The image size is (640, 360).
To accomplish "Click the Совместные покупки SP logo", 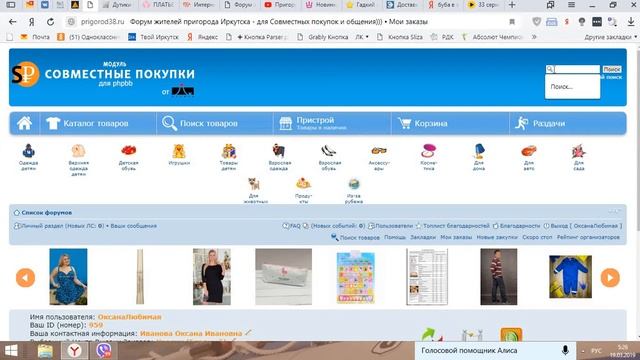I will click(x=26, y=74).
